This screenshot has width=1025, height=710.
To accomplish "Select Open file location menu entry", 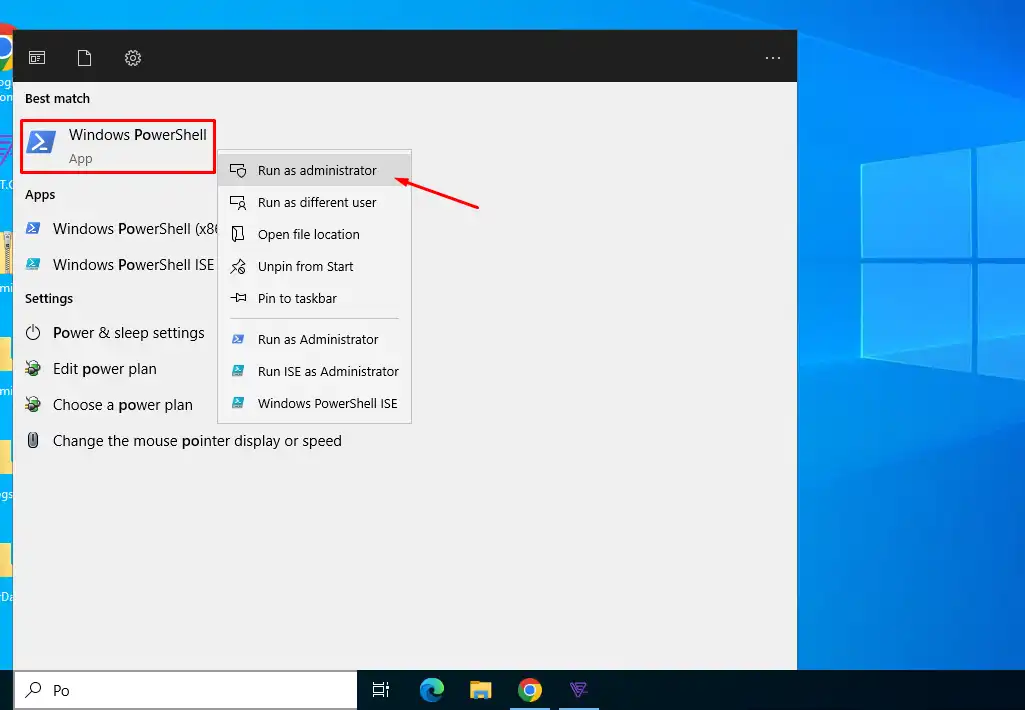I will point(314,234).
